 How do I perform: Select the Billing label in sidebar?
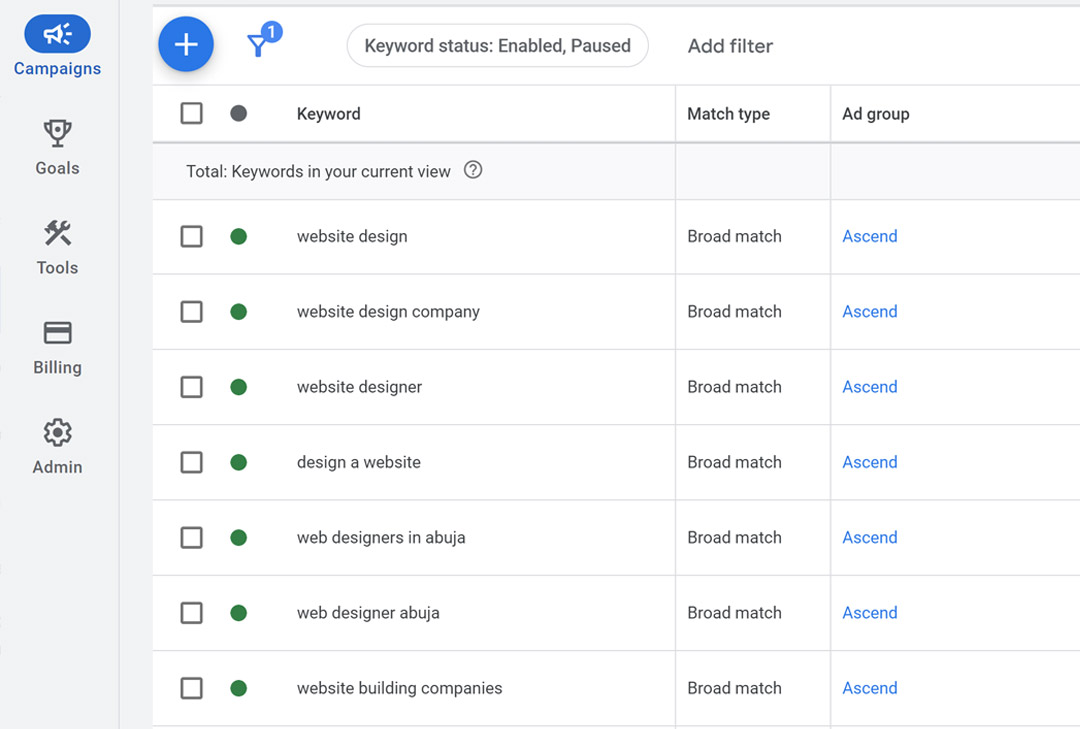point(57,367)
